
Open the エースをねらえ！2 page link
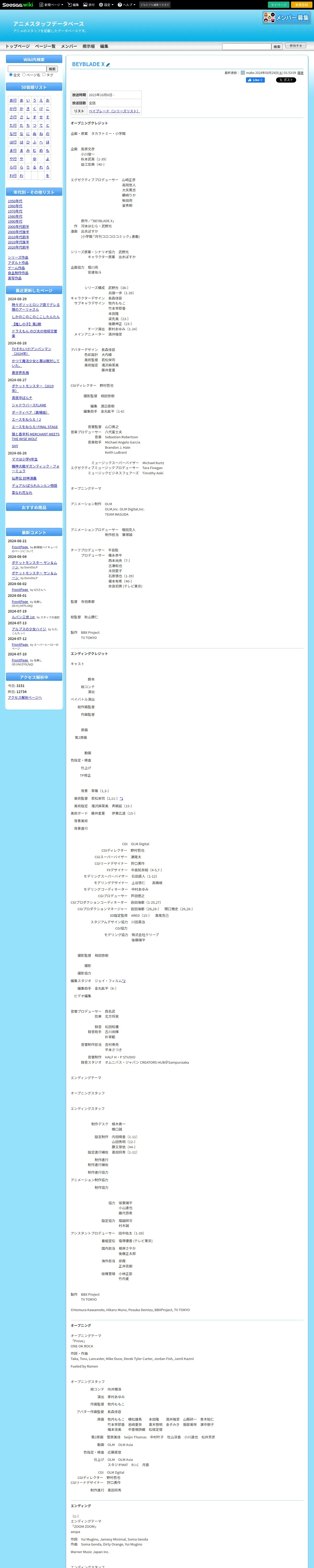click(x=26, y=419)
